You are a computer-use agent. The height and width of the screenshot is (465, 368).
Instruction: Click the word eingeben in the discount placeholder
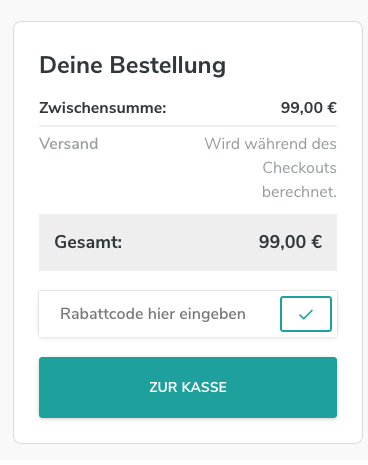point(212,314)
